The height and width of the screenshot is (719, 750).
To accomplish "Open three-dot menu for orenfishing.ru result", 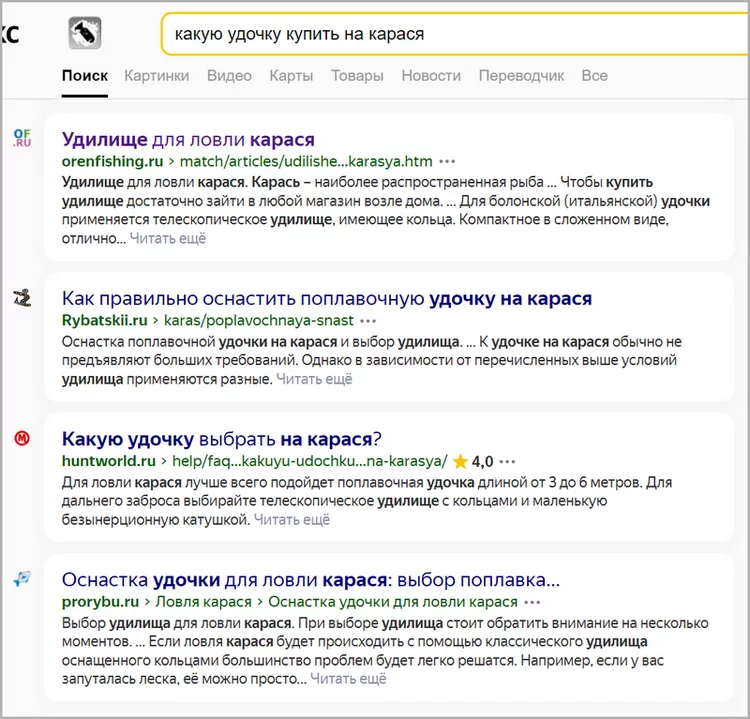I will pos(447,162).
